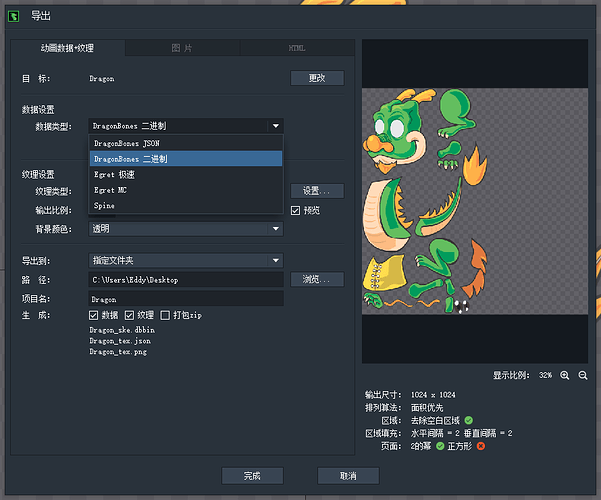Image resolution: width=601 pixels, height=500 pixels.
Task: Click green check icon beside 去除空白区域
Action: tap(469, 420)
